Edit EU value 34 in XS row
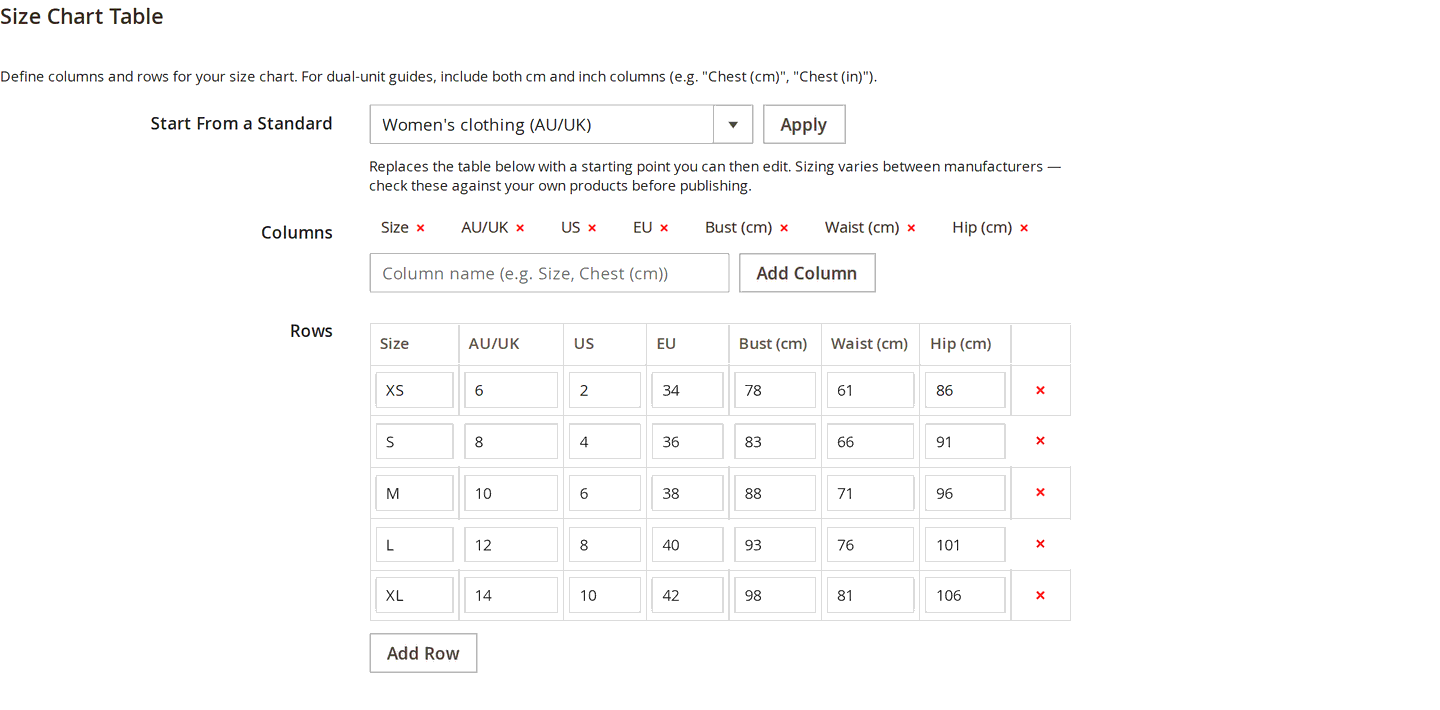 coord(688,390)
